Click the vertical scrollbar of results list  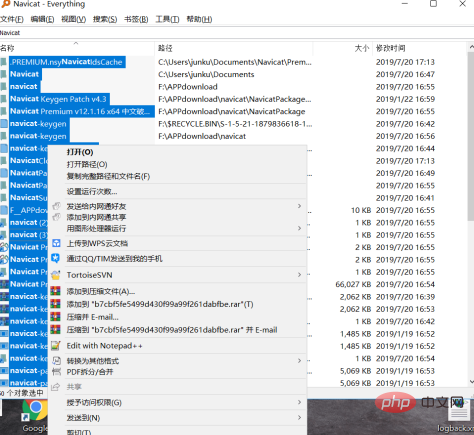click(471, 137)
